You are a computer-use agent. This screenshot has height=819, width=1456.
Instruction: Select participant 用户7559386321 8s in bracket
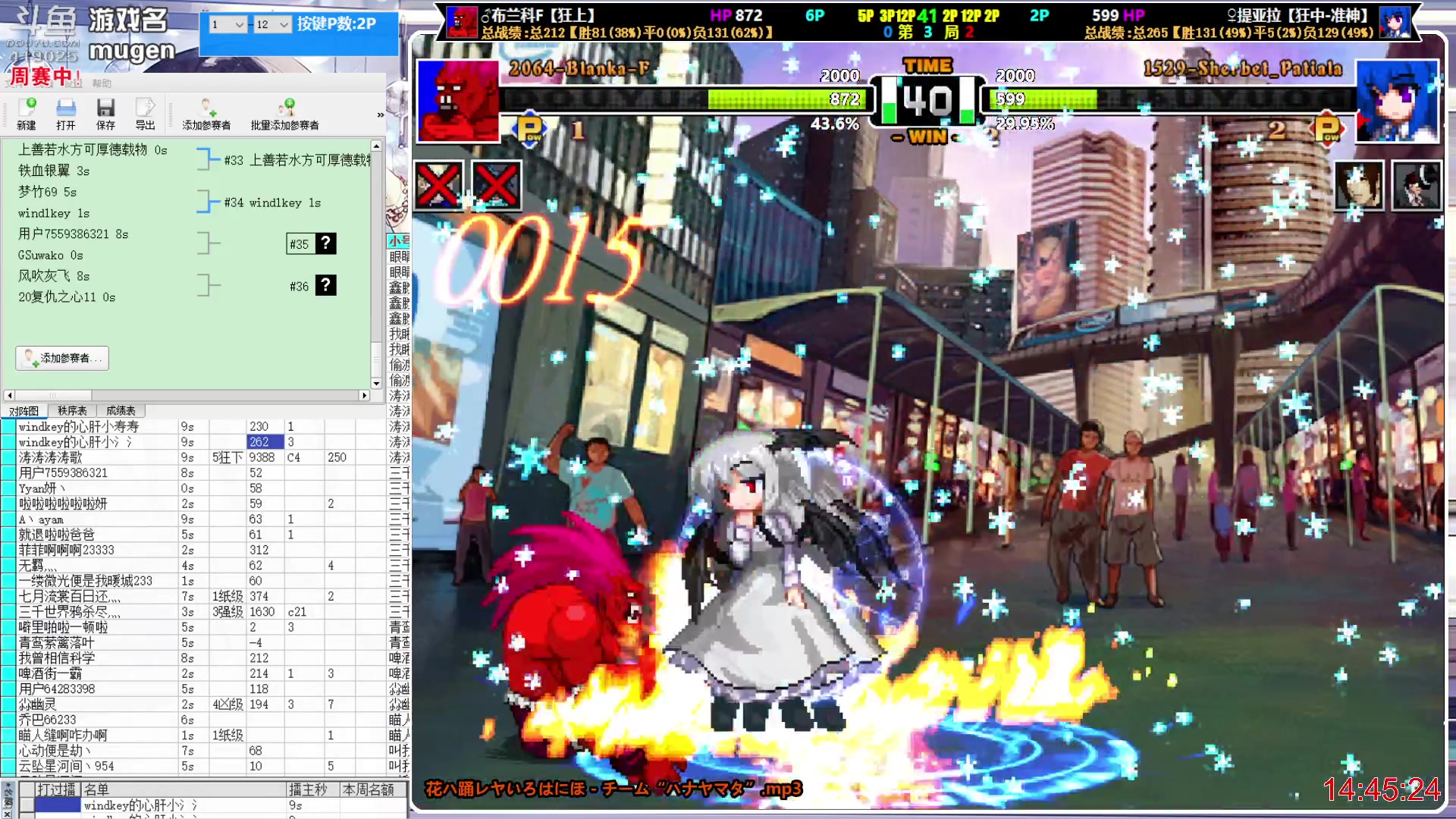coord(74,234)
